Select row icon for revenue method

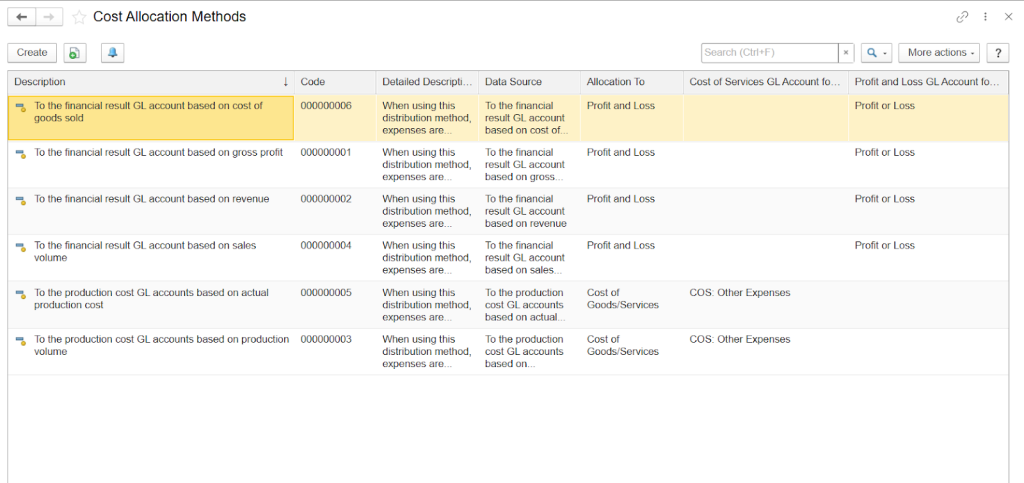coord(21,200)
